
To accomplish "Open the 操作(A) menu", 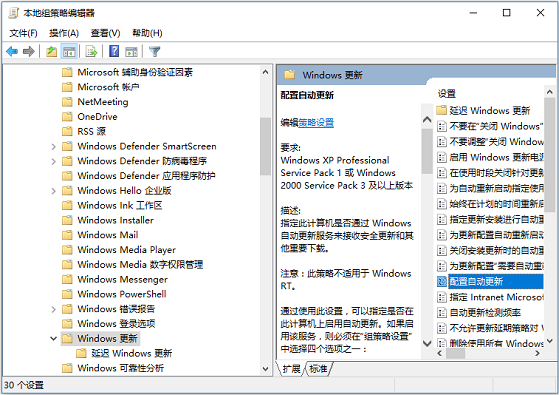I will pos(64,33).
